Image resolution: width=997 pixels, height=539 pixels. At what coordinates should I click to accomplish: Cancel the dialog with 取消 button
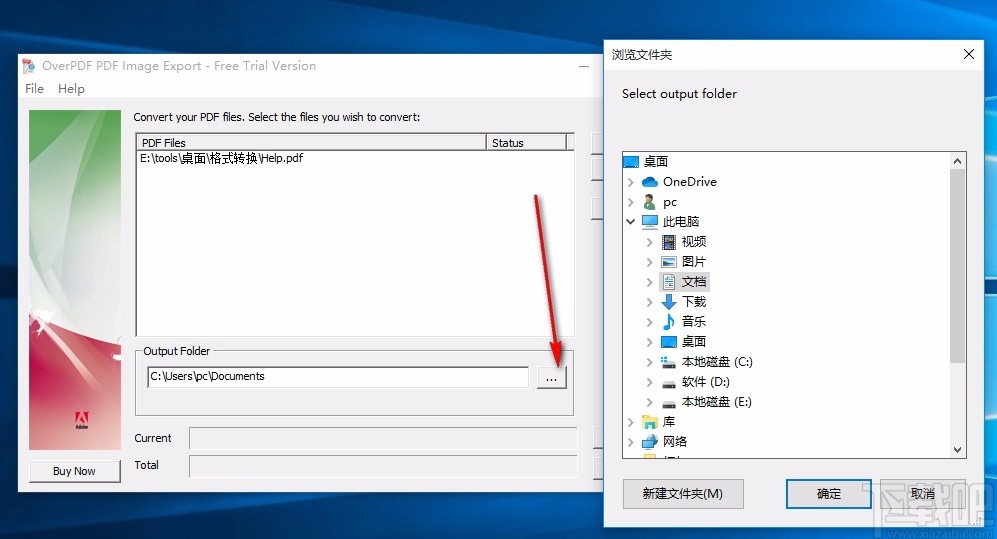click(x=923, y=494)
